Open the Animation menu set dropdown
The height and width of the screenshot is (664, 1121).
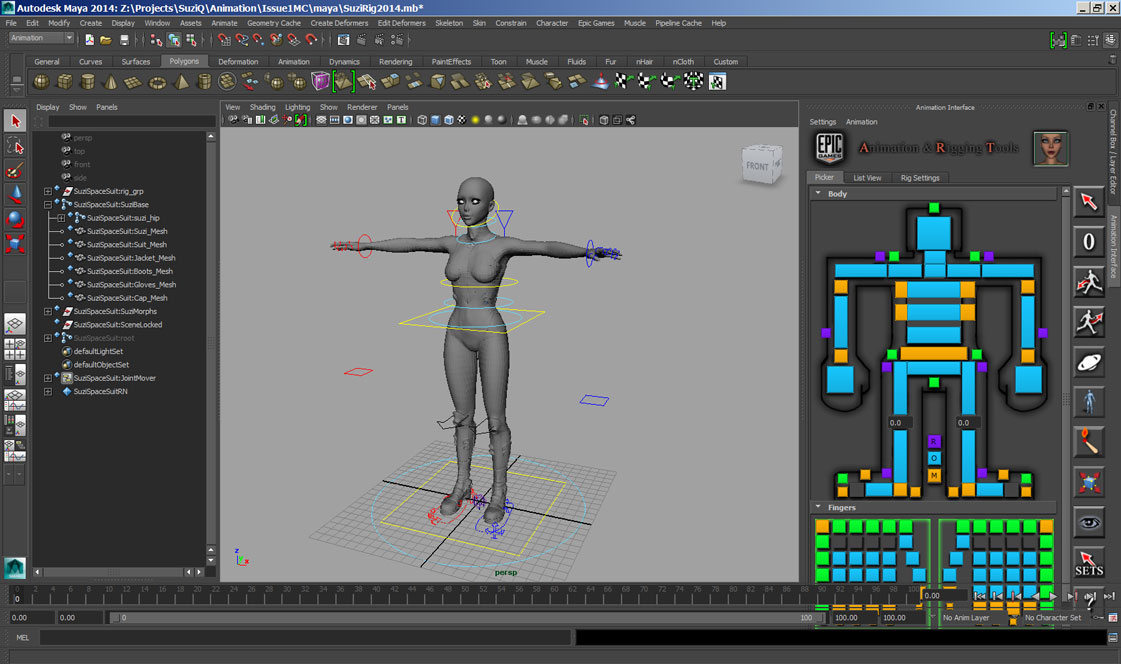(41, 38)
